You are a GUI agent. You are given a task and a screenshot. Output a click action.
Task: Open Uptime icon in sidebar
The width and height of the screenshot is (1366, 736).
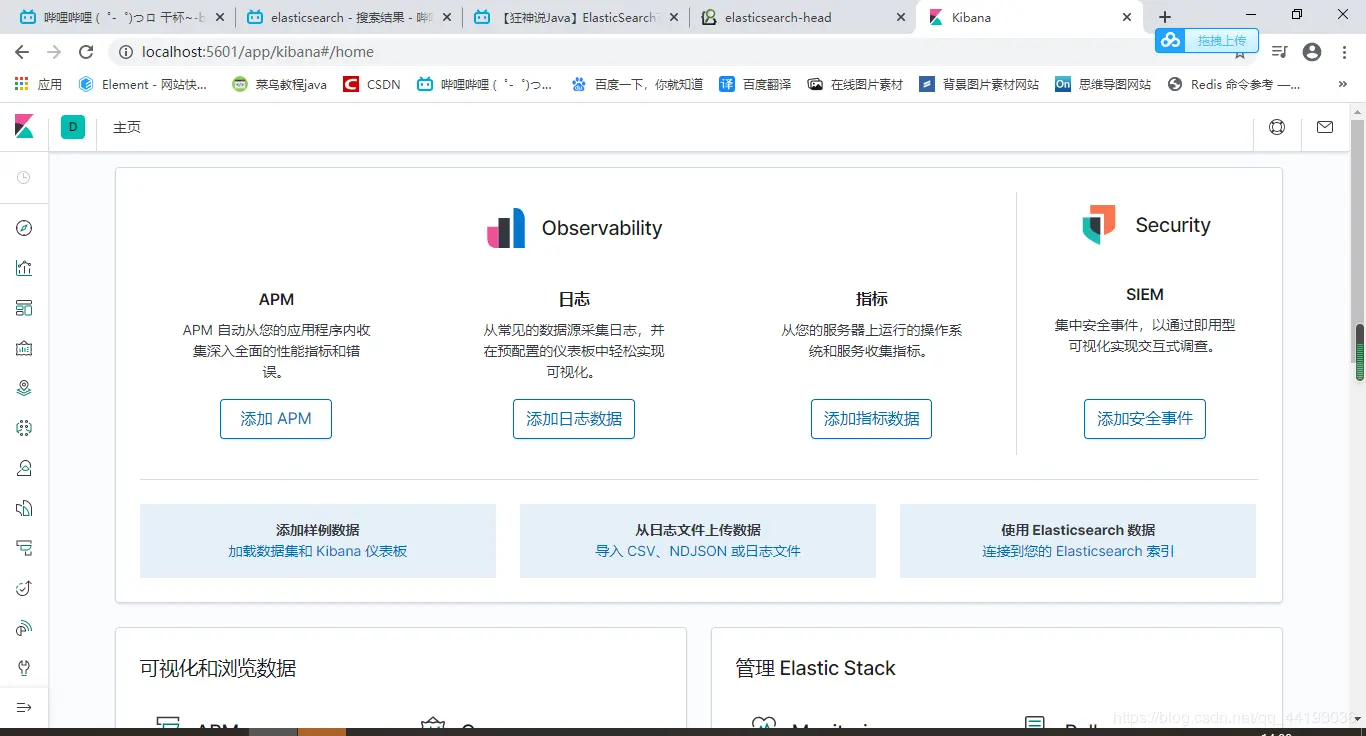pos(24,588)
